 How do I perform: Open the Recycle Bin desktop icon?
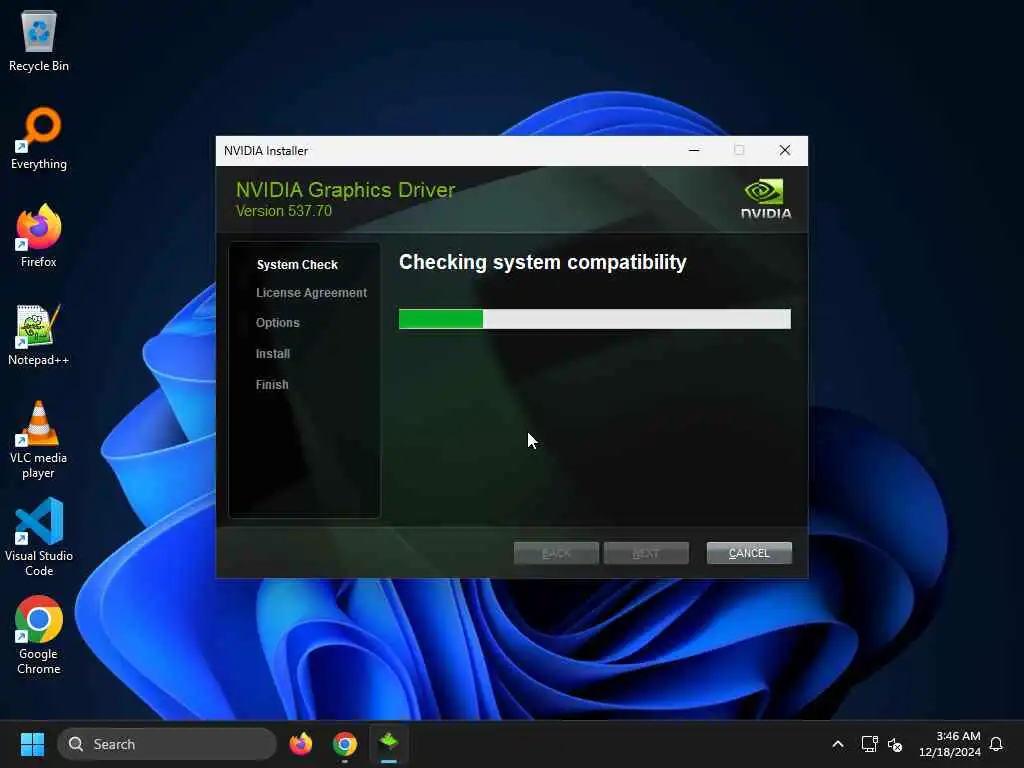pos(39,40)
